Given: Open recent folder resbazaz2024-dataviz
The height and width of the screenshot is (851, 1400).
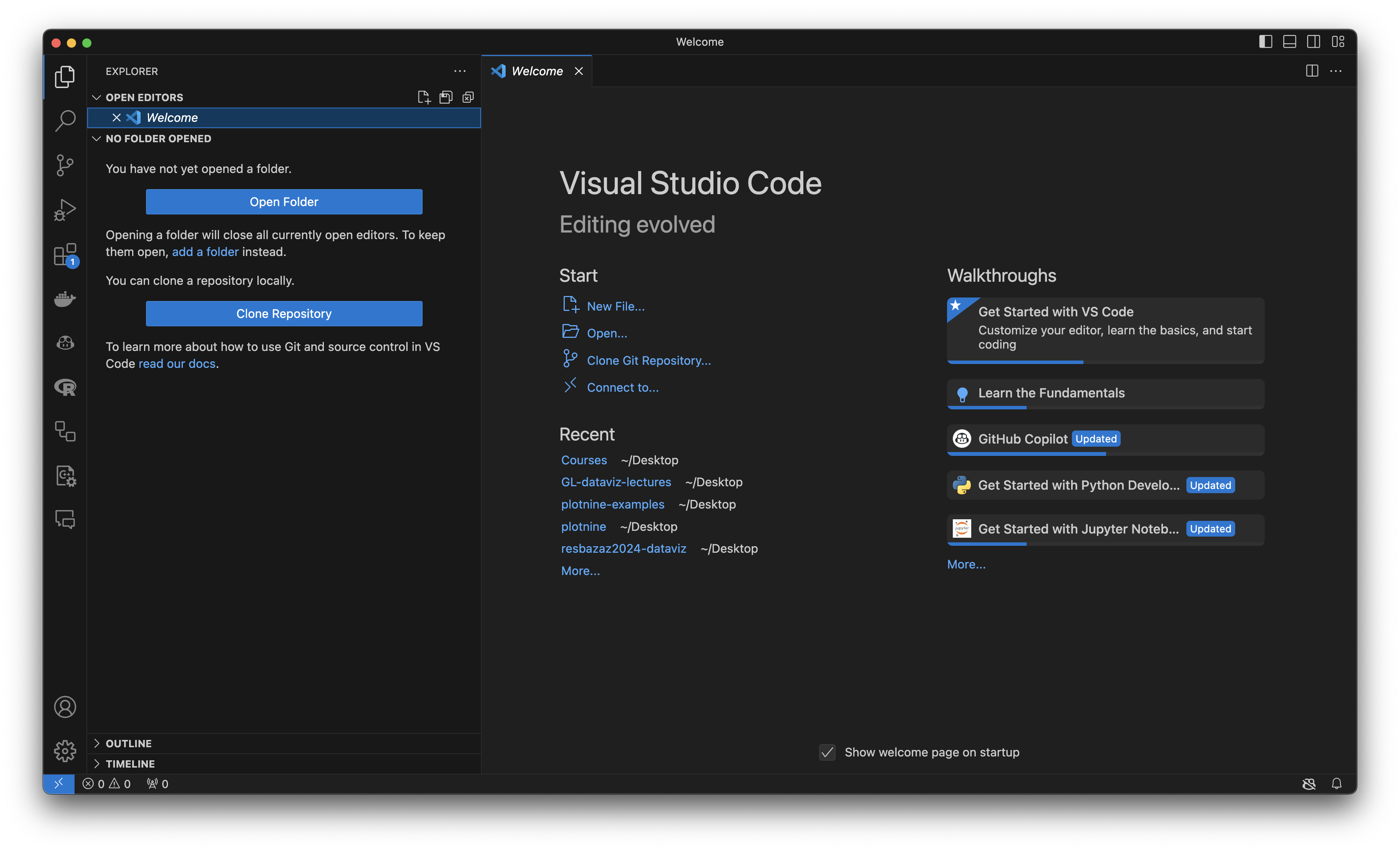Looking at the screenshot, I should (x=623, y=548).
